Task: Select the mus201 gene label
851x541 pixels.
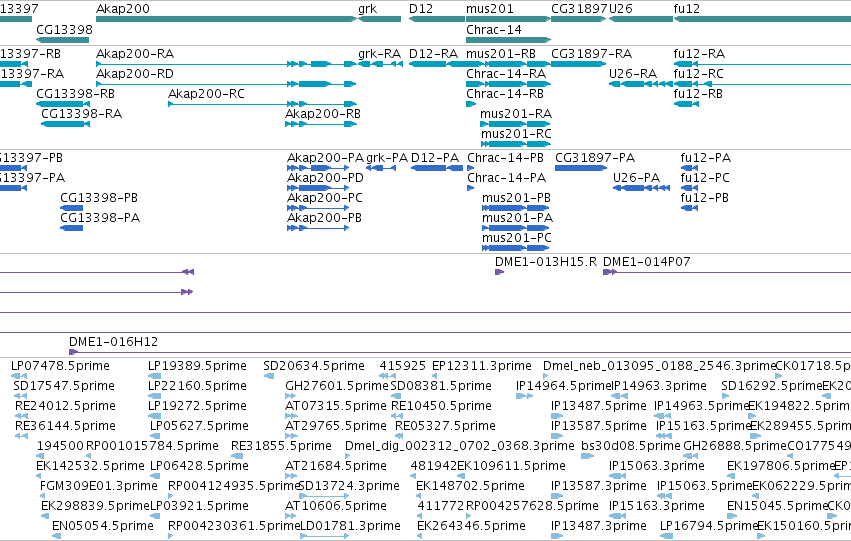Action: (490, 9)
